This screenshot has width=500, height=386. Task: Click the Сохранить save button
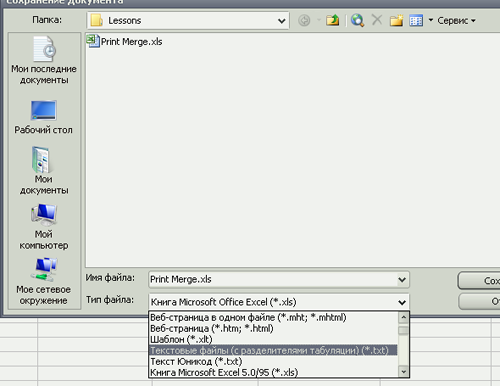(x=479, y=281)
